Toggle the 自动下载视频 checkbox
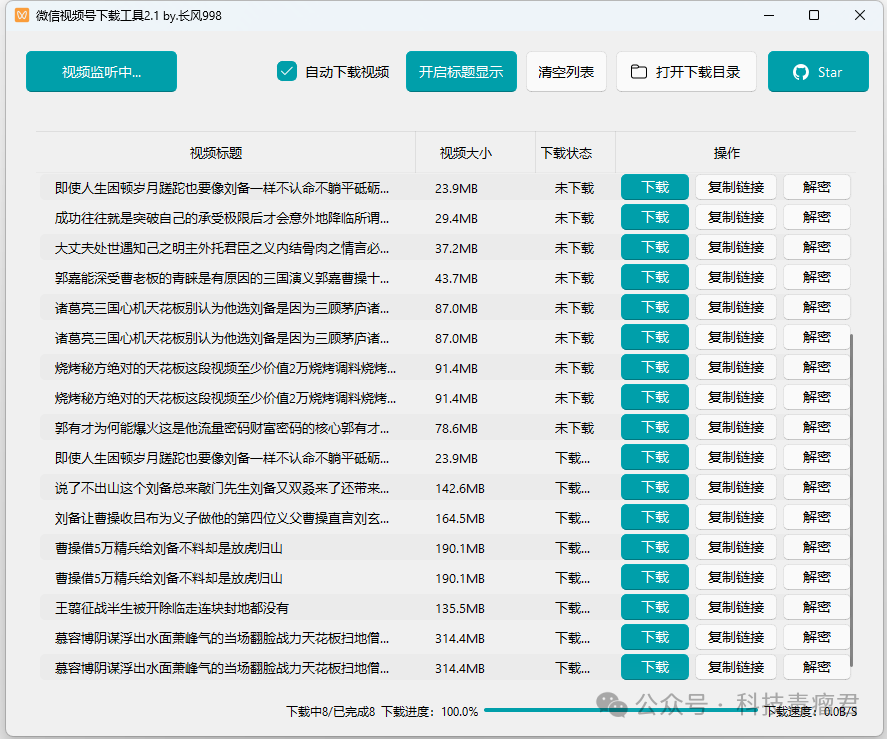 pyautogui.click(x=287, y=72)
